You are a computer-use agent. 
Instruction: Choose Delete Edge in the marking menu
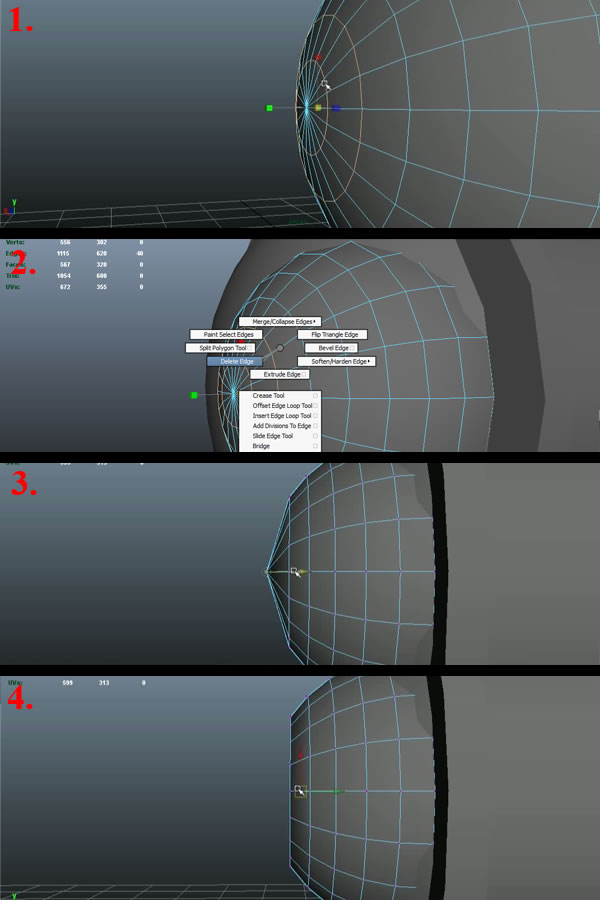click(234, 361)
